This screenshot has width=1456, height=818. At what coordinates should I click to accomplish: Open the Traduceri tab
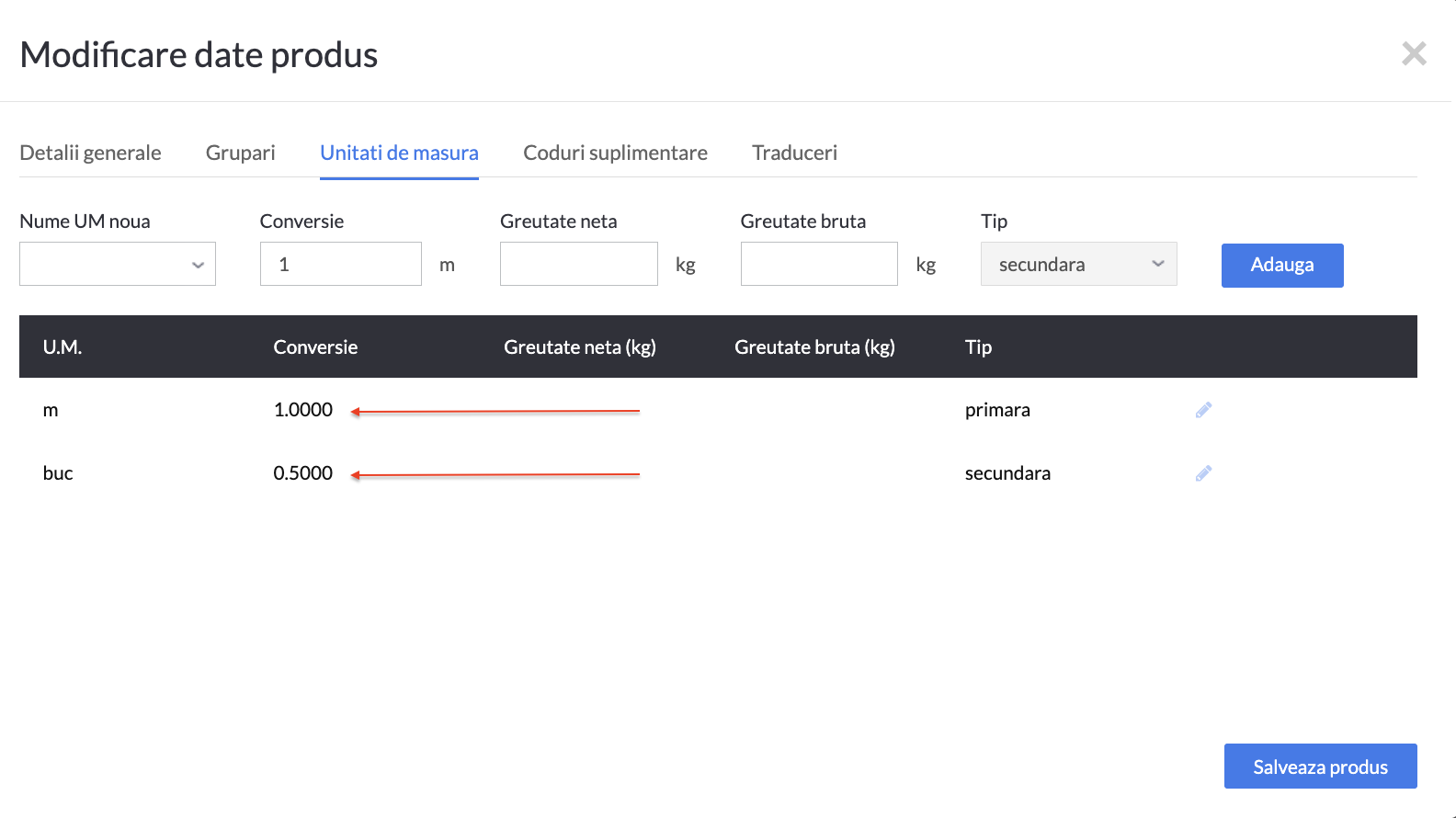(794, 153)
